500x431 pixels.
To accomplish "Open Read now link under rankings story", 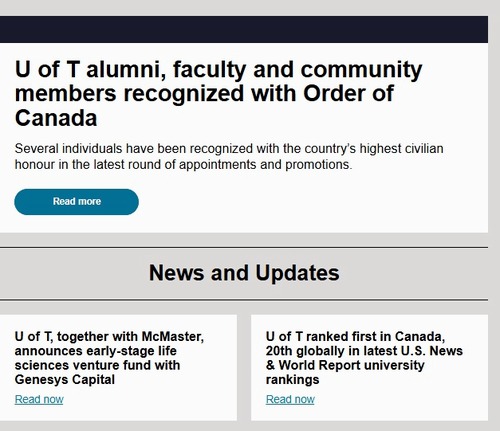I will (290, 399).
